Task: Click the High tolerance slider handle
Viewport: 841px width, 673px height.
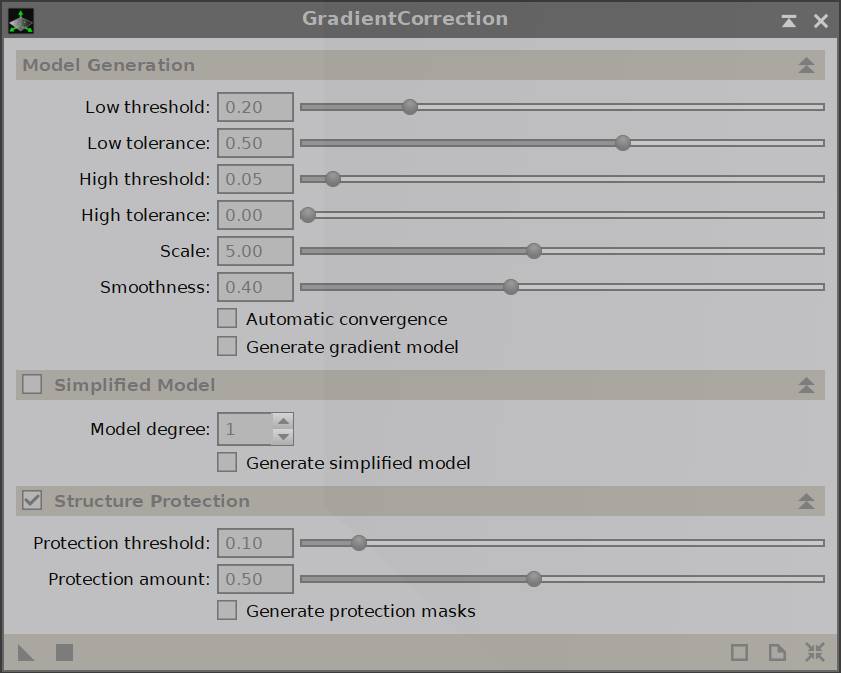Action: click(x=308, y=215)
